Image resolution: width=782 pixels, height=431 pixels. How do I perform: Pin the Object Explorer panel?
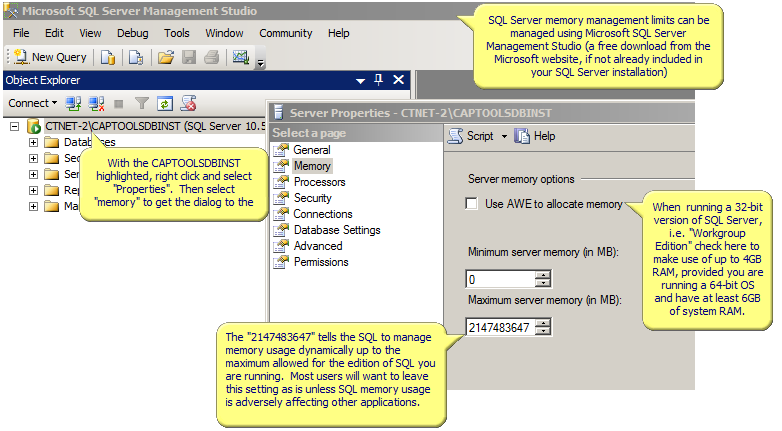[378, 80]
